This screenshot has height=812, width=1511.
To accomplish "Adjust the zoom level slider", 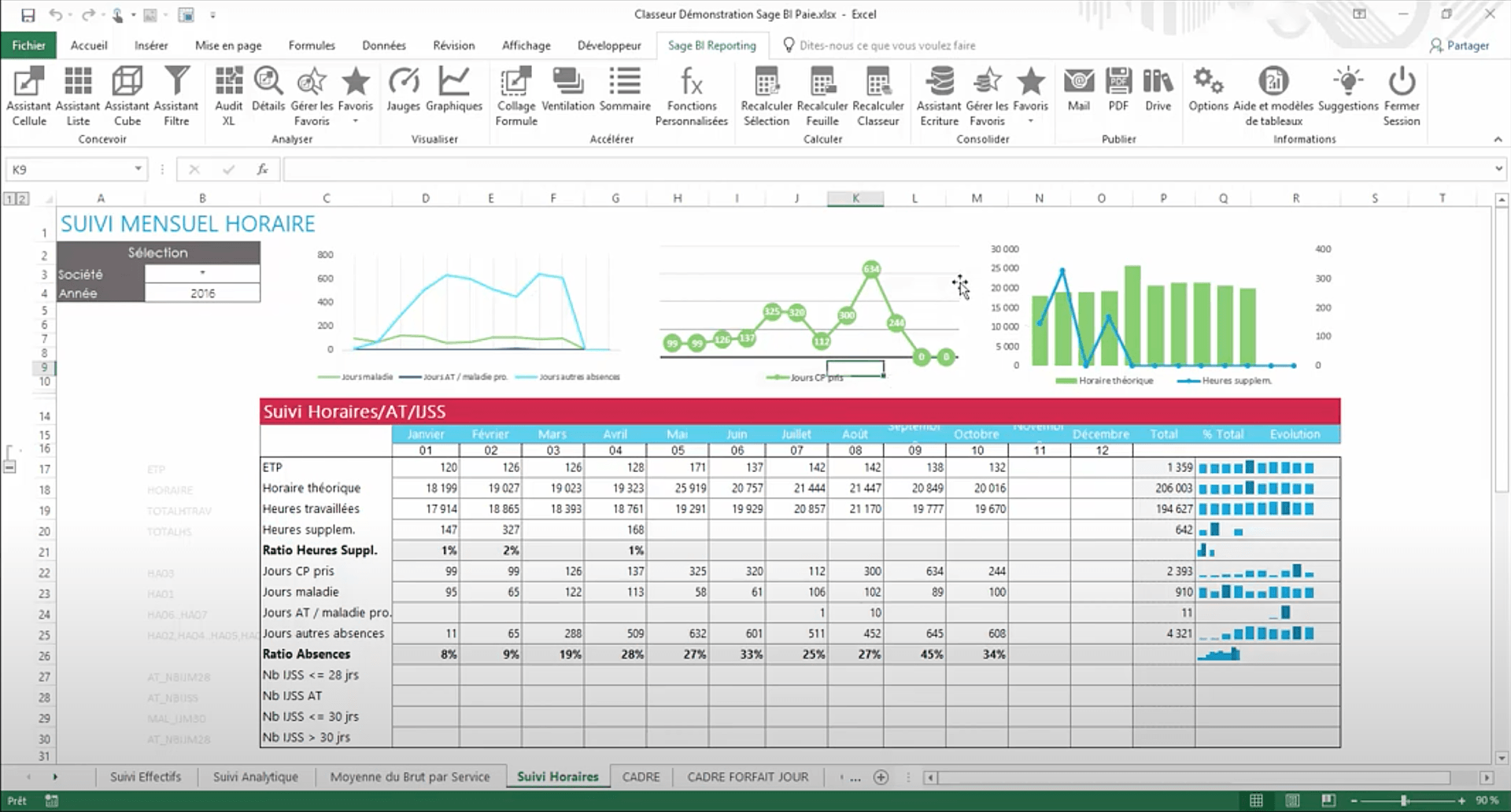I will click(1403, 800).
